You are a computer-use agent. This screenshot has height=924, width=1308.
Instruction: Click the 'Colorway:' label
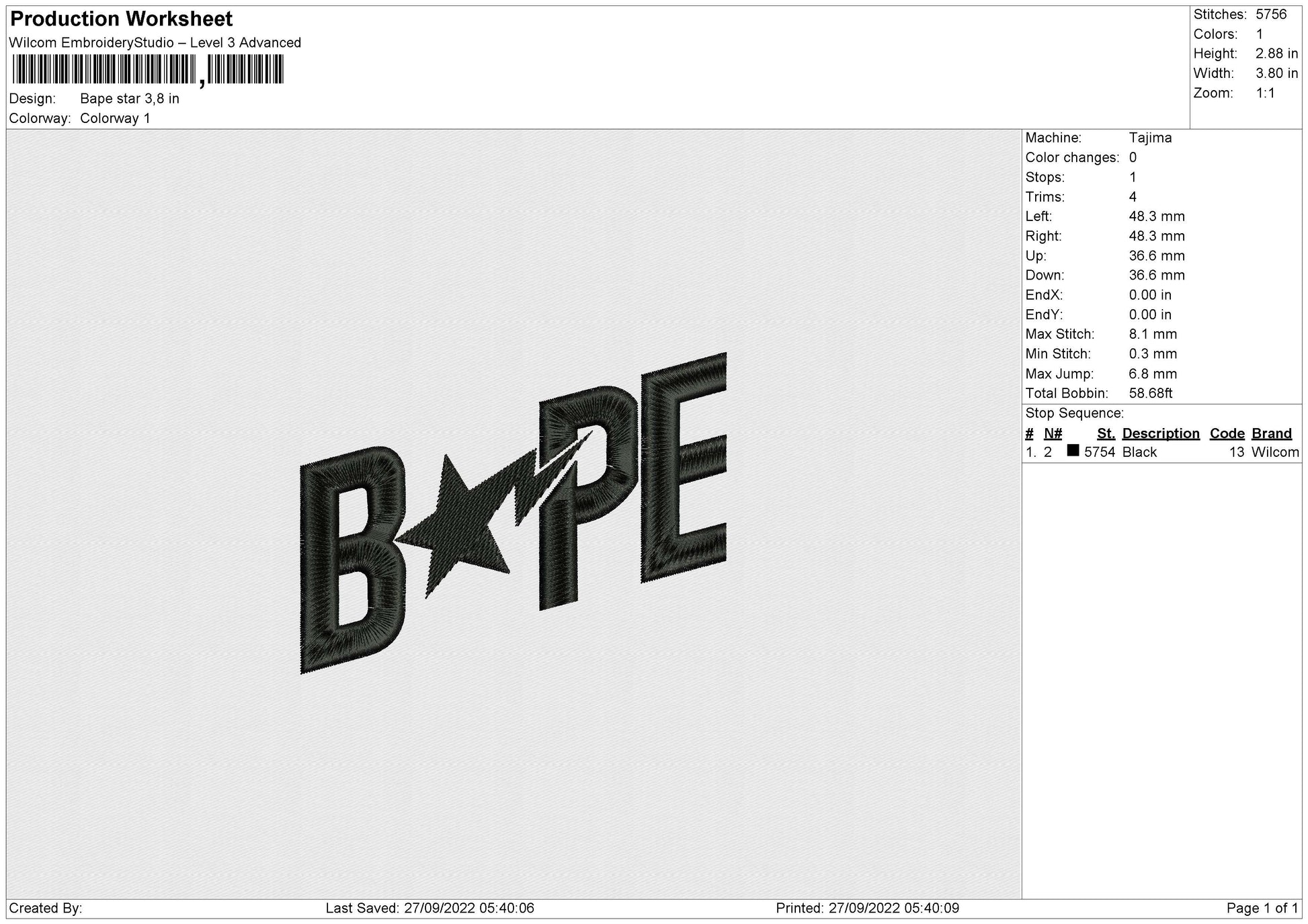click(40, 118)
